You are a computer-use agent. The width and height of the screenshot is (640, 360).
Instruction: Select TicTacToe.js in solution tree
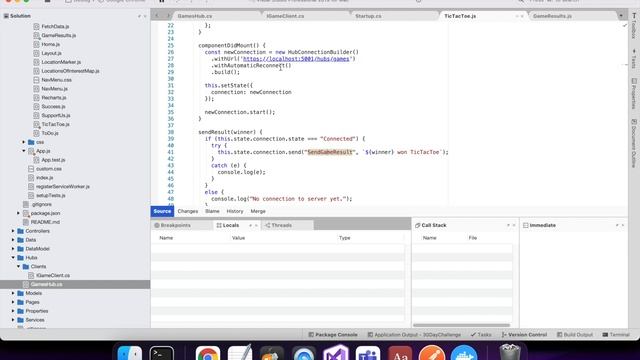pos(56,124)
